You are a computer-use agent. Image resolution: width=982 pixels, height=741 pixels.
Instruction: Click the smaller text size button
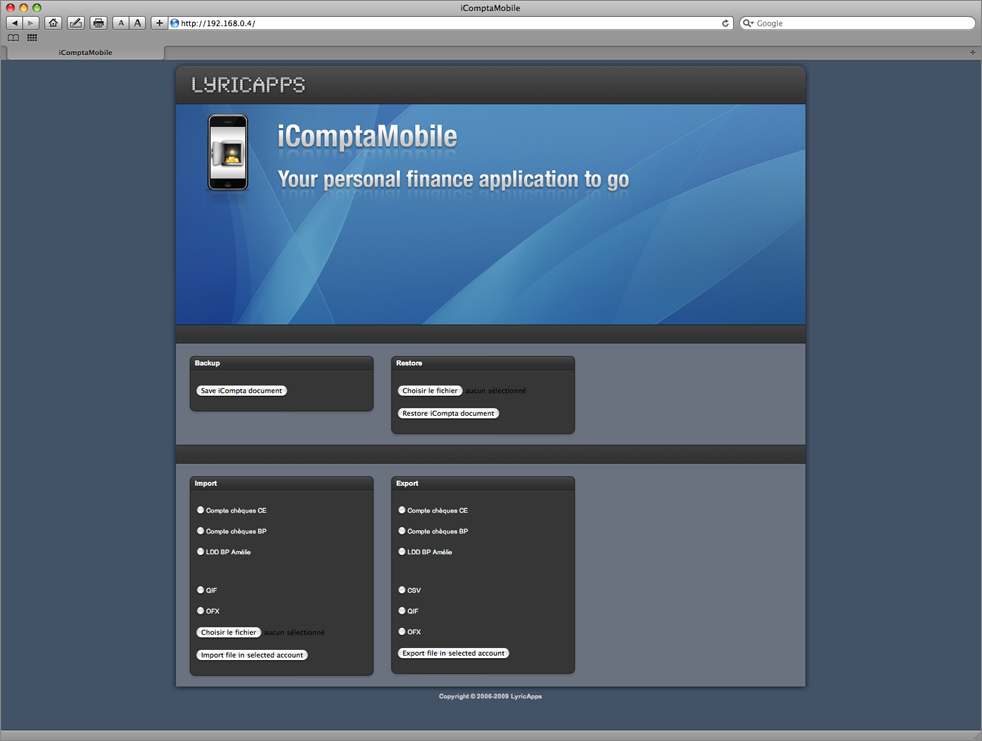point(121,23)
